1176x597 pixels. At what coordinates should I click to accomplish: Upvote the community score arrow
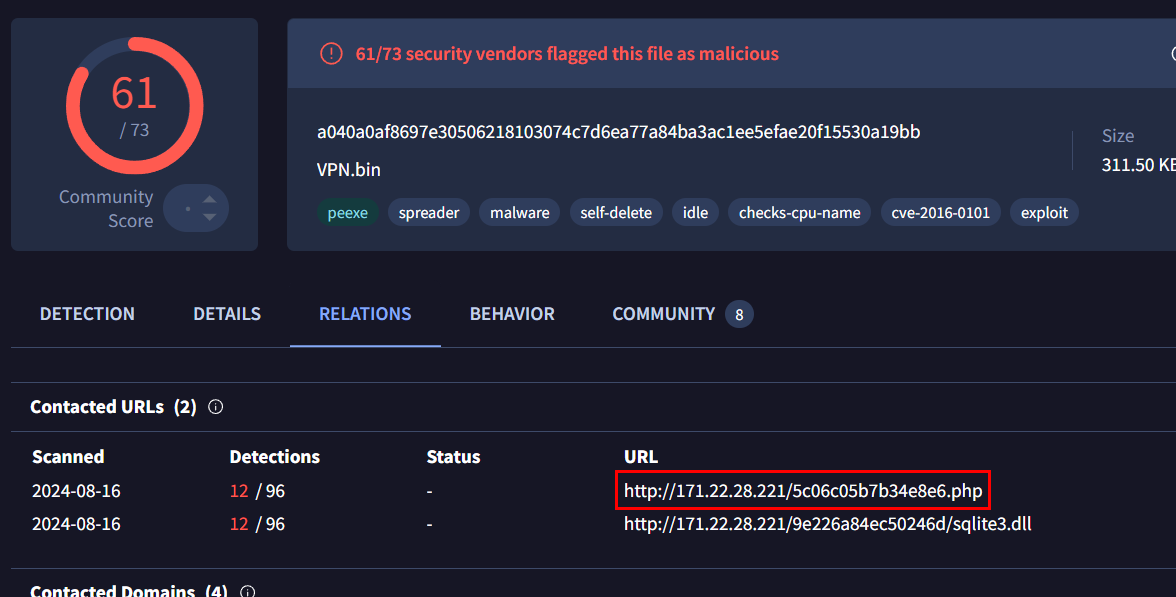[x=209, y=199]
